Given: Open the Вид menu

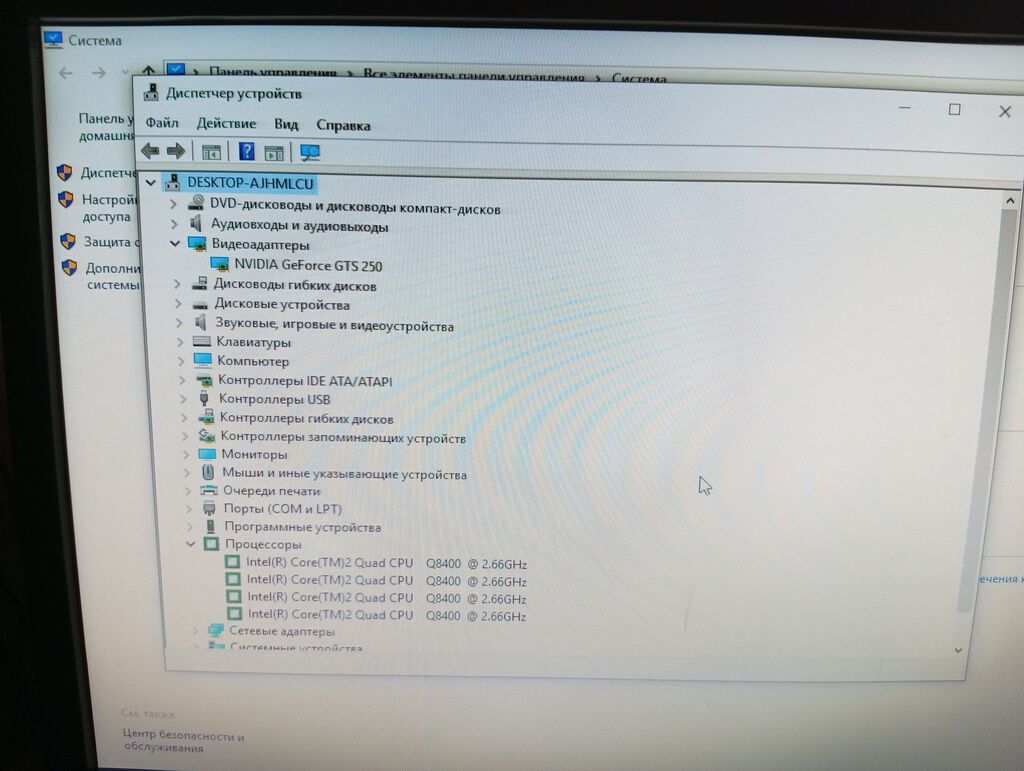Looking at the screenshot, I should 286,124.
